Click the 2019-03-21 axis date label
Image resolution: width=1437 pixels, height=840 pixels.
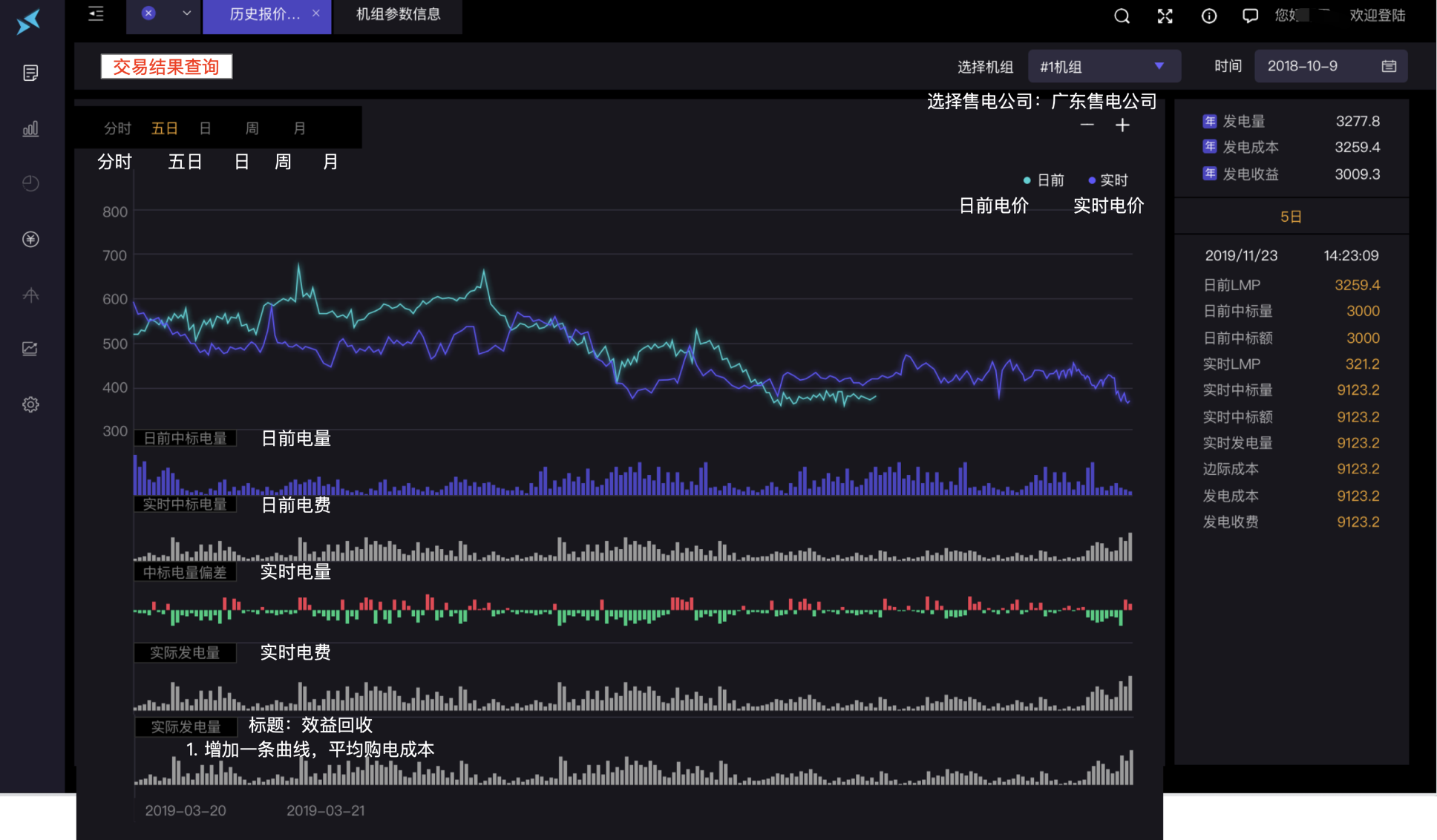pyautogui.click(x=325, y=810)
